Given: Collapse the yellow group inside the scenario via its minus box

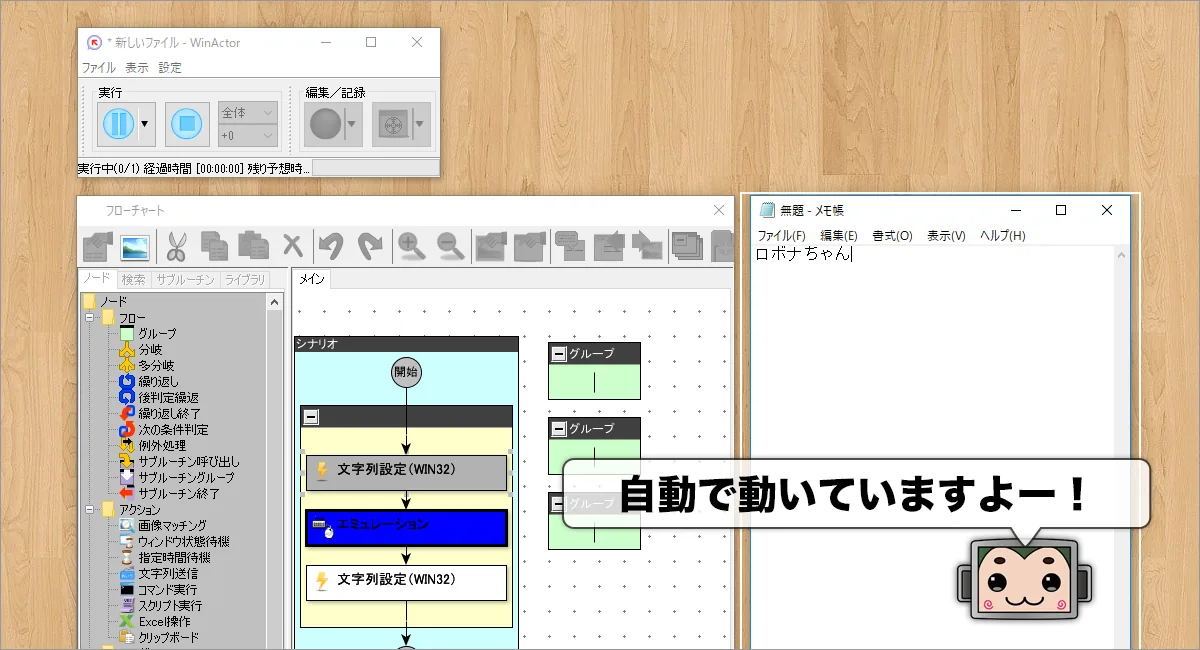Looking at the screenshot, I should 311,417.
